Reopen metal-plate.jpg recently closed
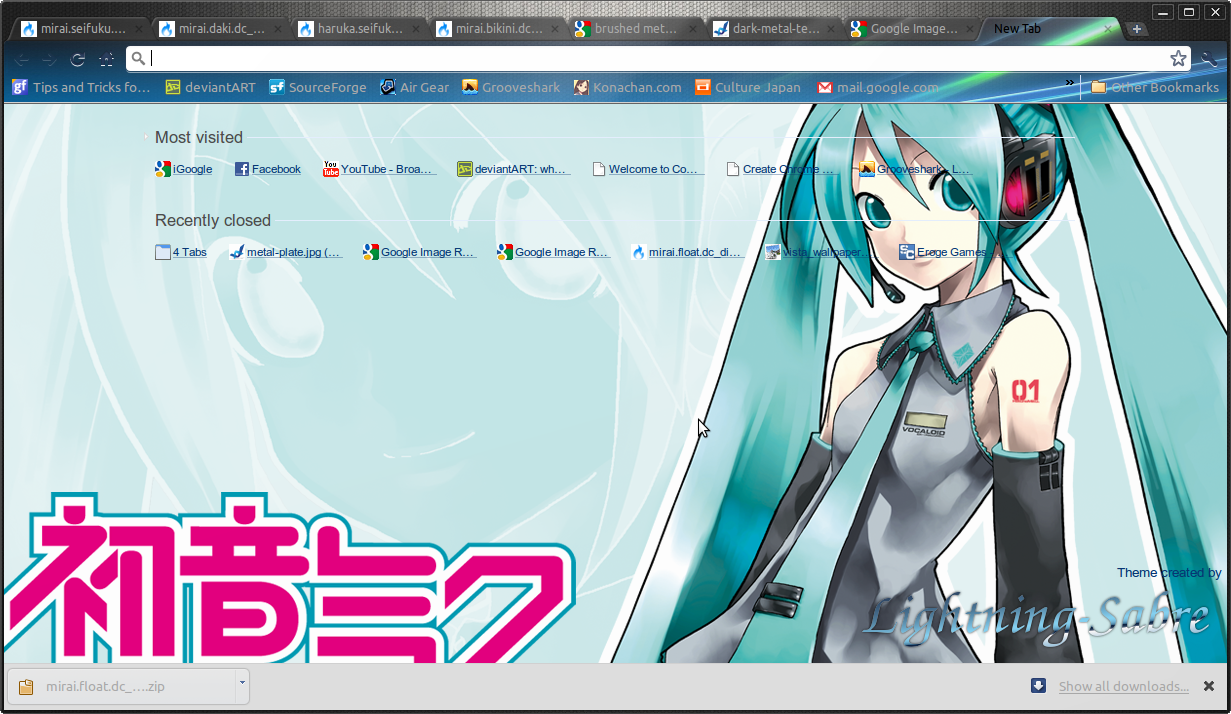Image resolution: width=1231 pixels, height=714 pixels. coord(286,252)
